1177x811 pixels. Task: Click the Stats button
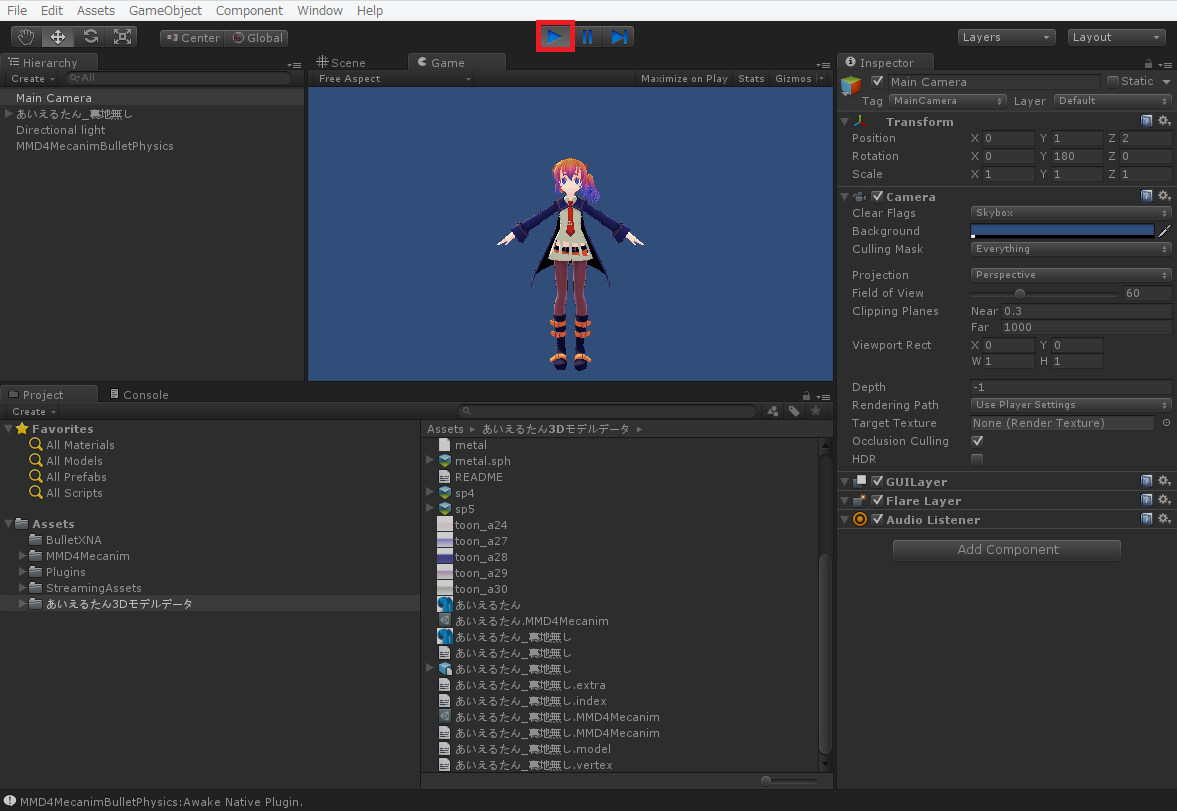click(751, 79)
